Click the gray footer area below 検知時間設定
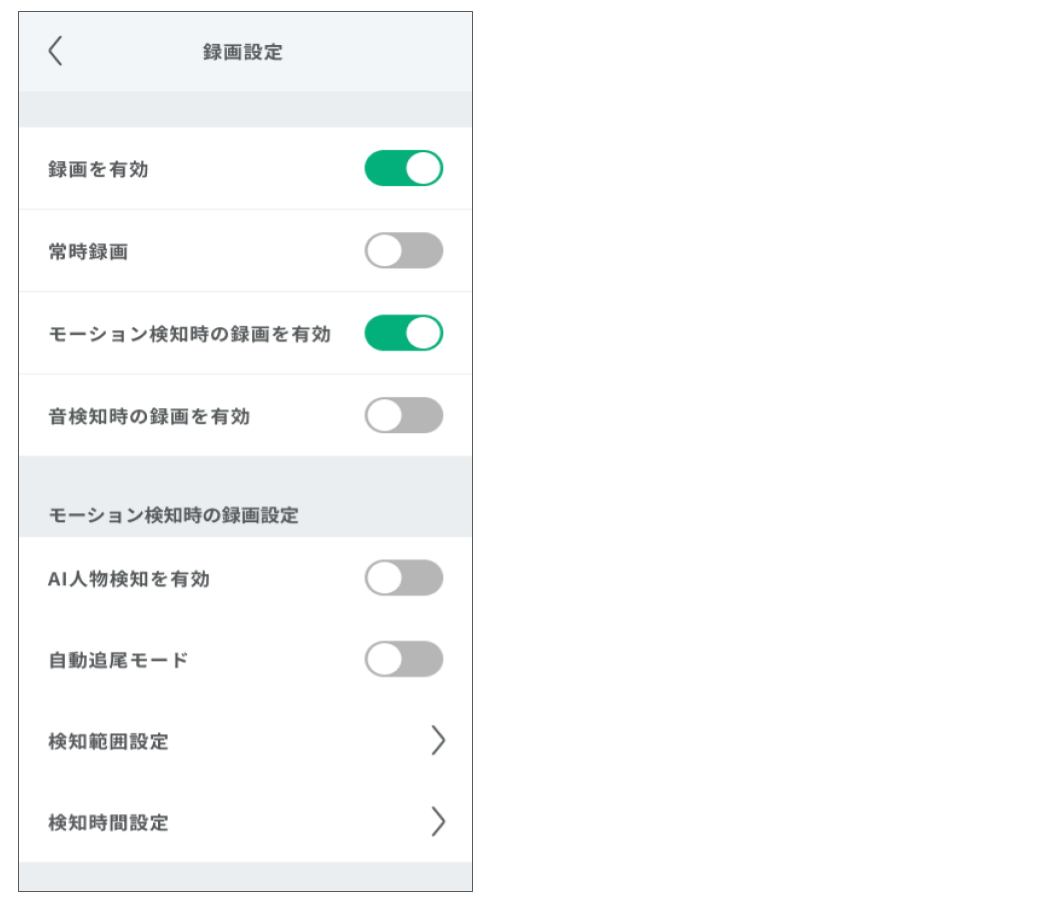 [245, 876]
